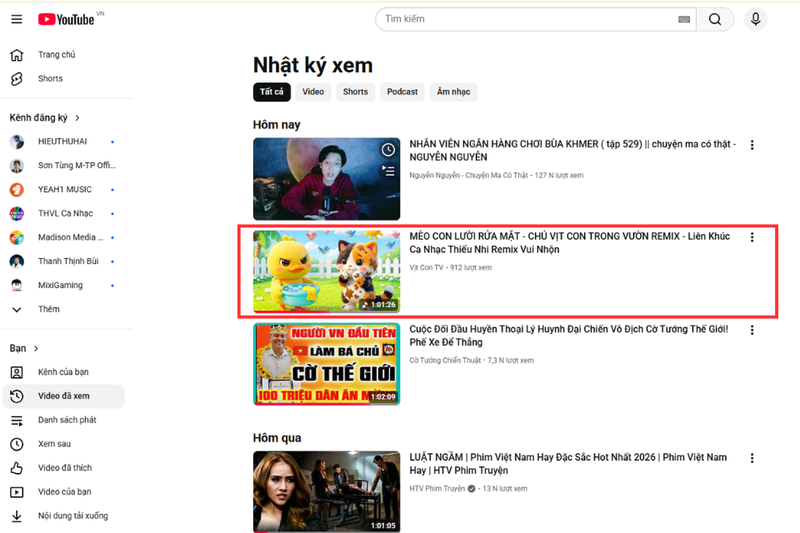Viewport: 800px width, 533px height.
Task: Focus the Tìm kiếm search field
Action: (x=531, y=19)
